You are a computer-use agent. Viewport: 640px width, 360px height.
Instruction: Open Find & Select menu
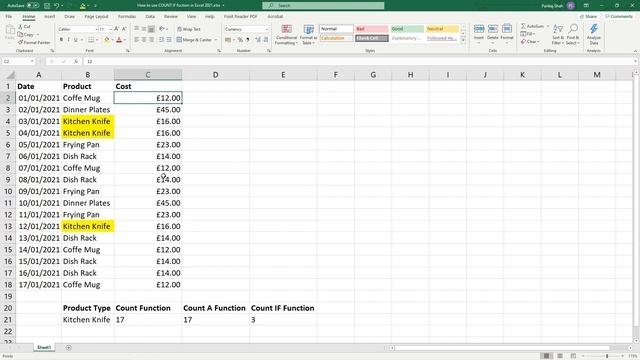tap(573, 34)
